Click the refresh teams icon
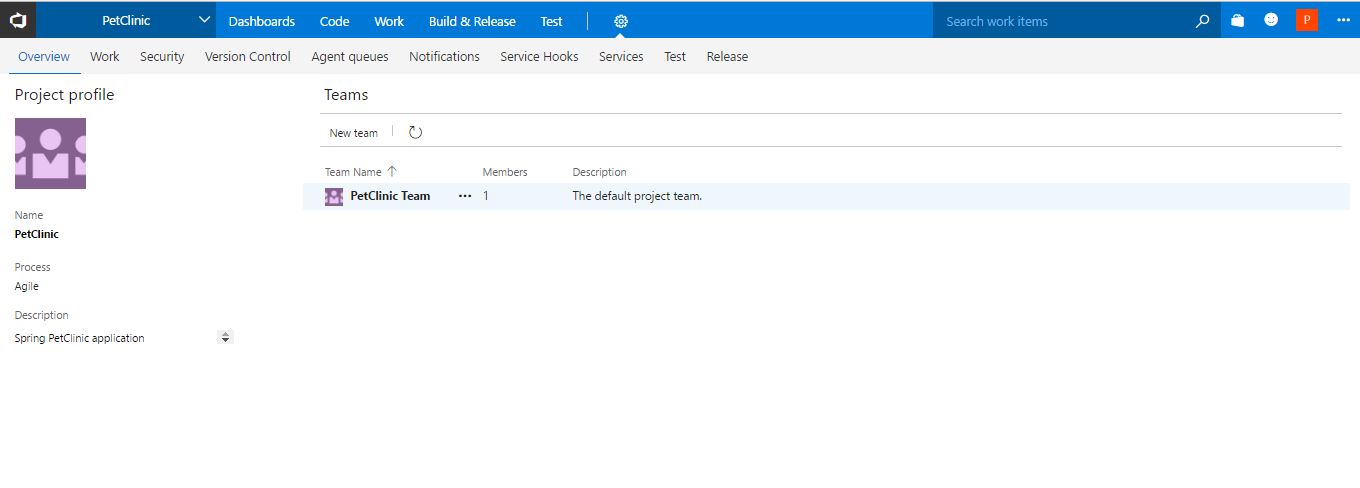The width and height of the screenshot is (1360, 488). click(416, 132)
